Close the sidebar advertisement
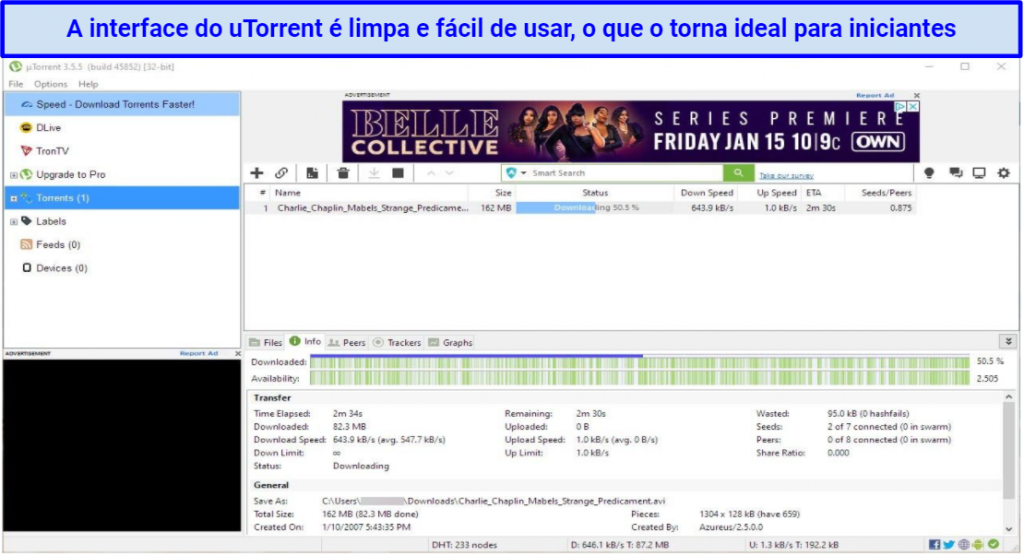Viewport: 1024px width, 556px height. point(238,353)
